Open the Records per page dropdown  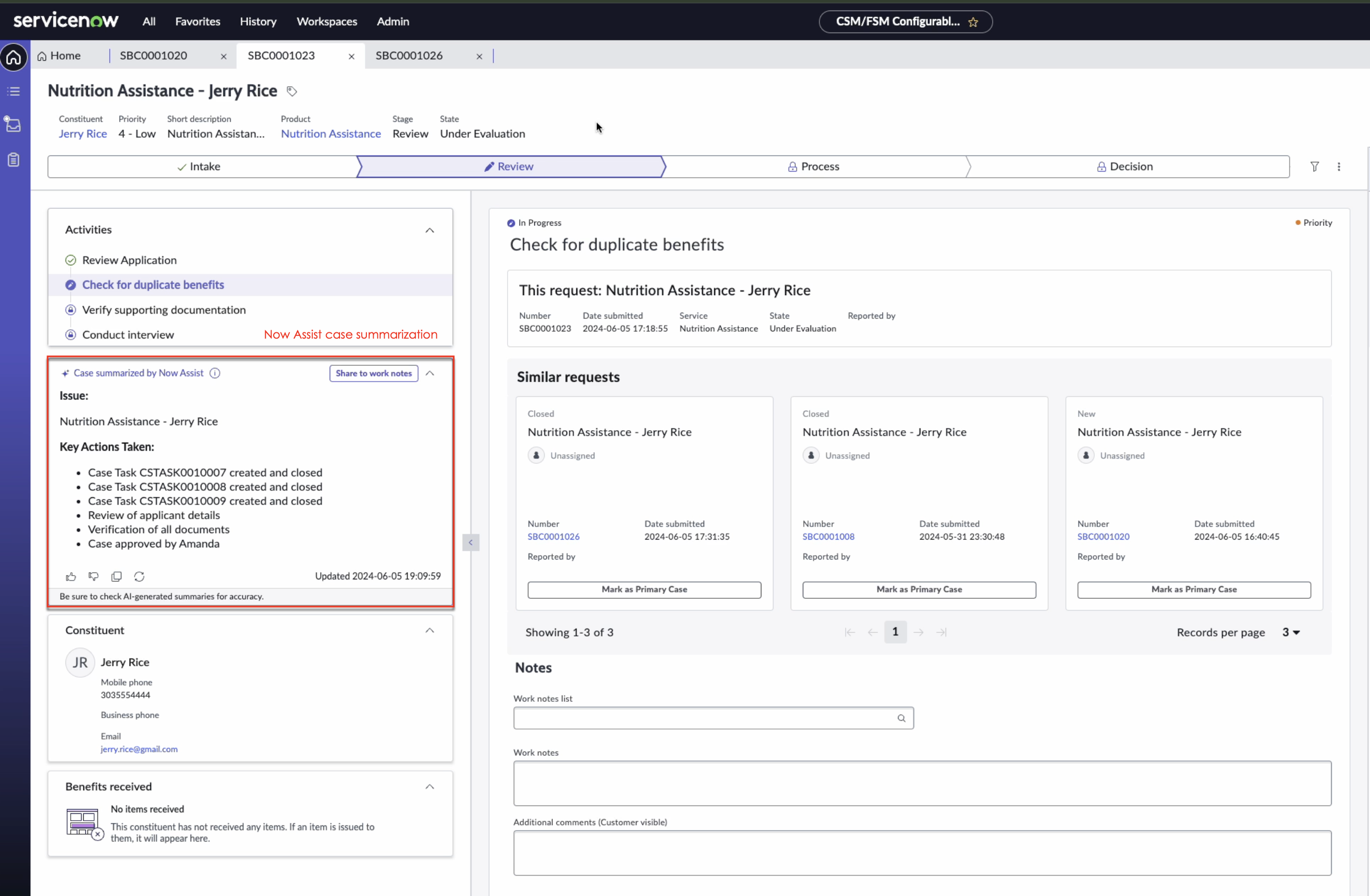(x=1290, y=632)
